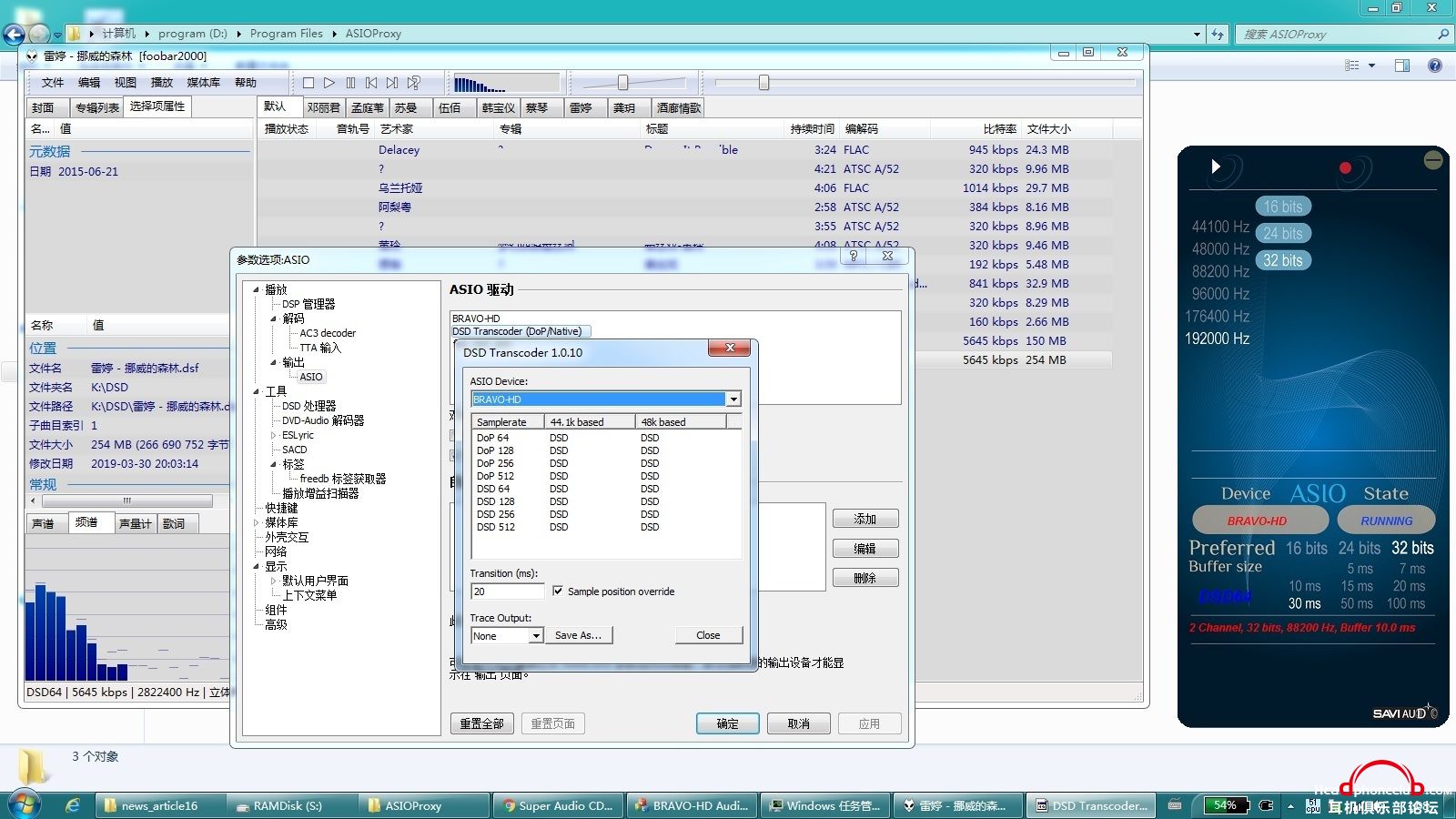
Task: Expand the ESLyric tree node
Action: point(274,435)
